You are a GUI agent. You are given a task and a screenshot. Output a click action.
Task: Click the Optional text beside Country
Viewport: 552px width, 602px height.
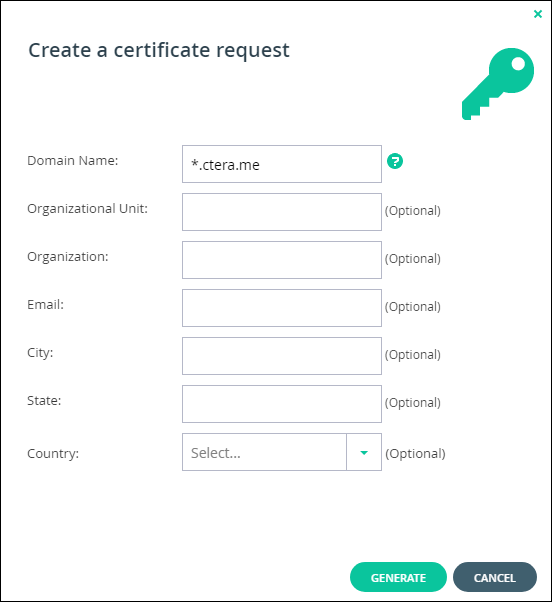point(415,453)
